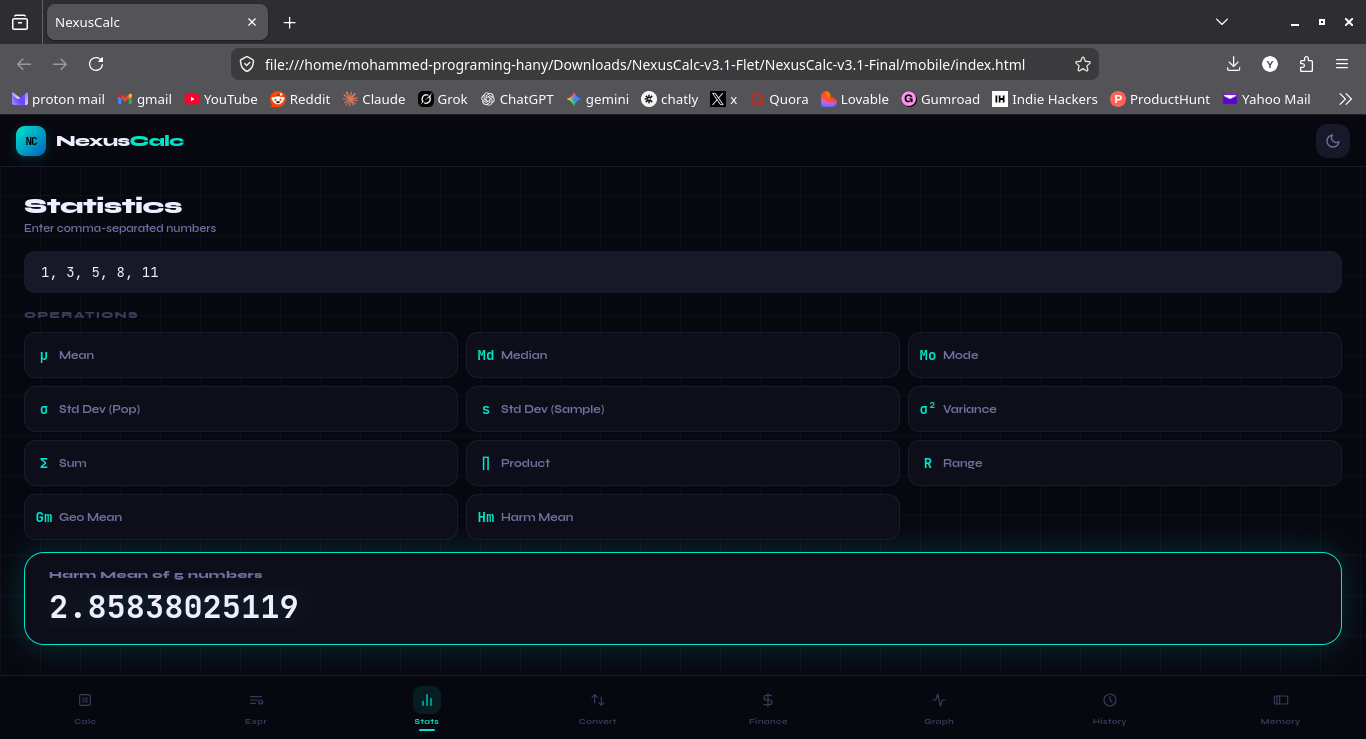Viewport: 1366px width, 739px height.
Task: Toggle dark mode moon icon
Action: [1332, 141]
